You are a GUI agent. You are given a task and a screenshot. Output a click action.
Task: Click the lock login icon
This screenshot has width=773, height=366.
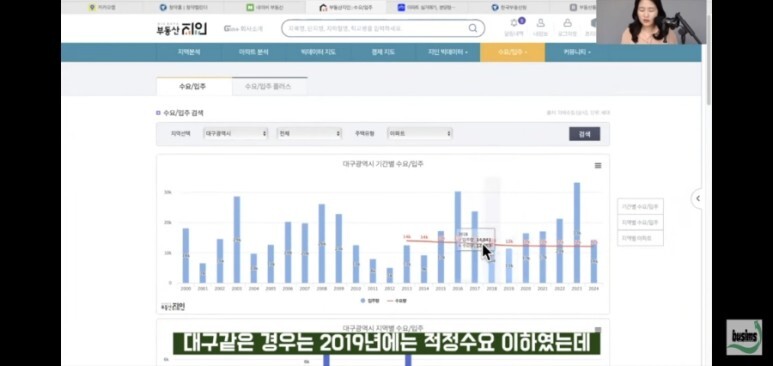(x=567, y=23)
